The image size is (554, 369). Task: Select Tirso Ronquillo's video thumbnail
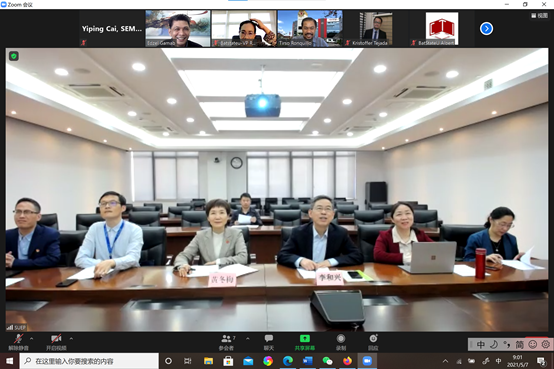click(310, 29)
